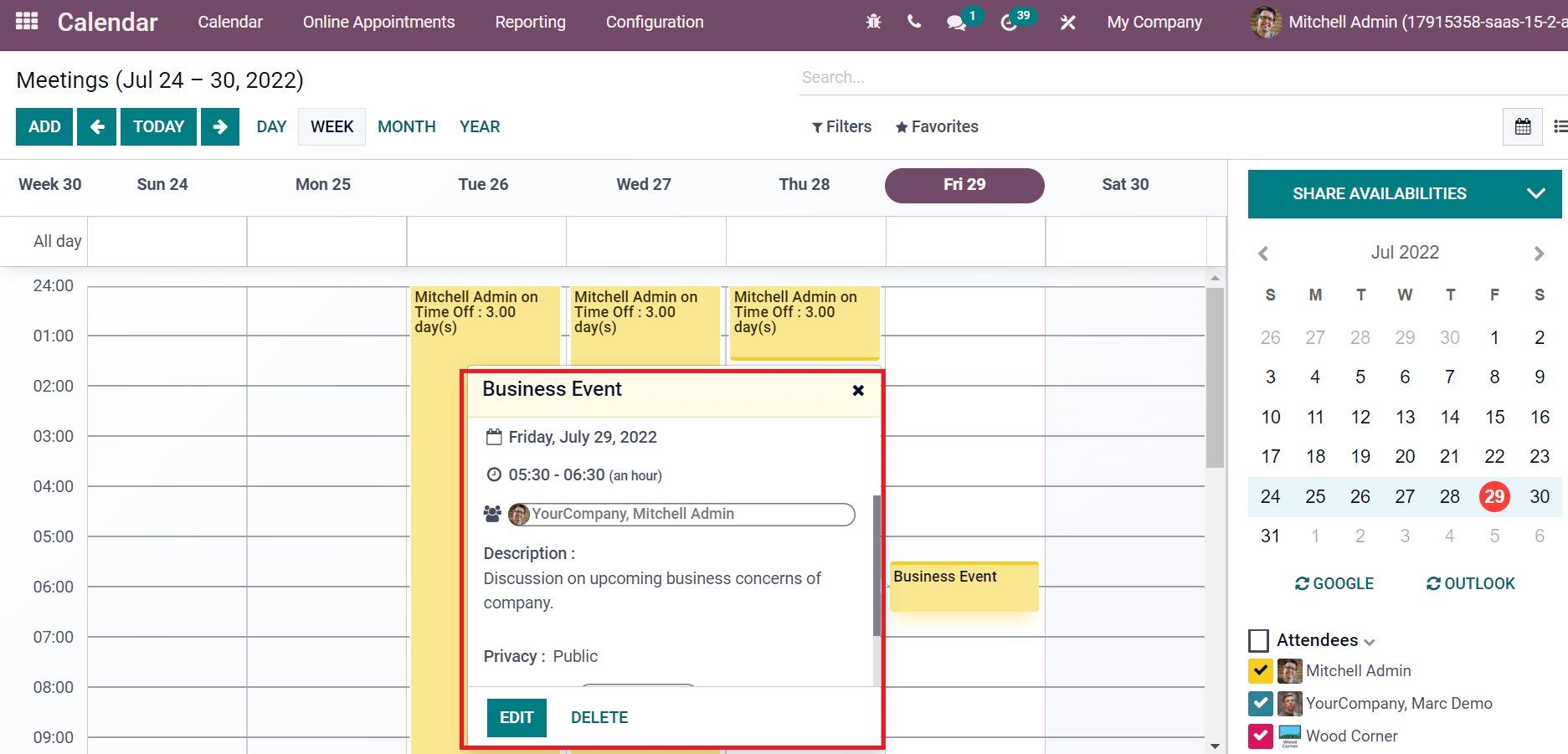Go to next week arrow button
This screenshot has width=1568, height=754.
click(220, 126)
